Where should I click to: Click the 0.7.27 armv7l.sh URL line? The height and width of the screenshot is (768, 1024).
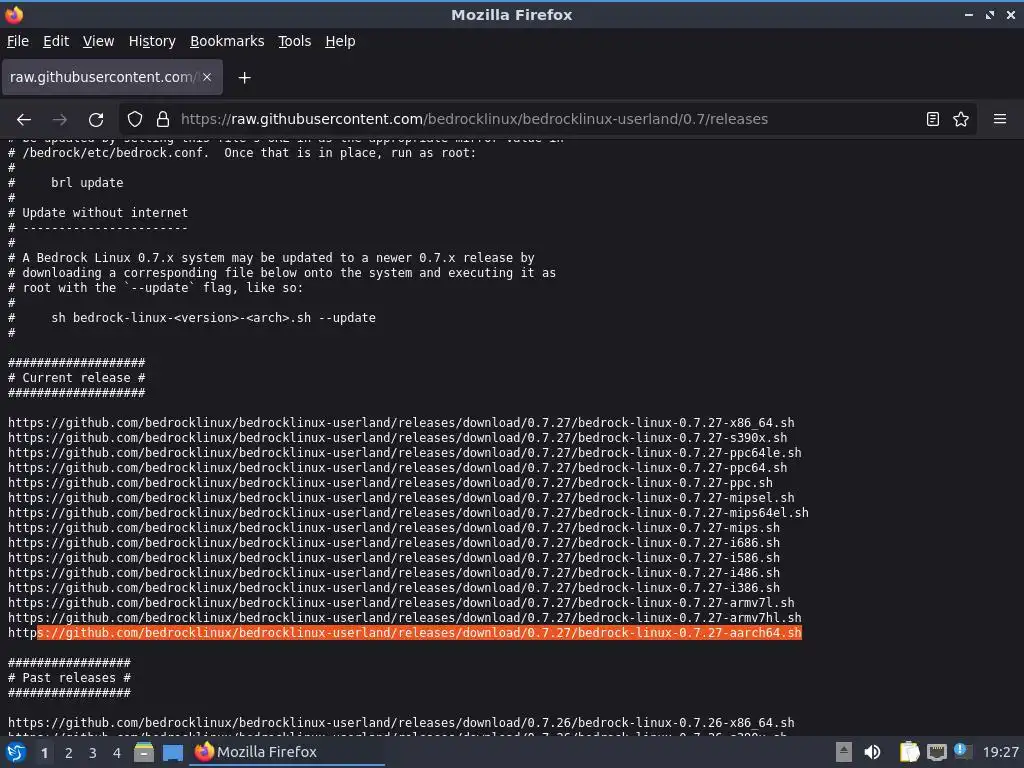pyautogui.click(x=401, y=603)
